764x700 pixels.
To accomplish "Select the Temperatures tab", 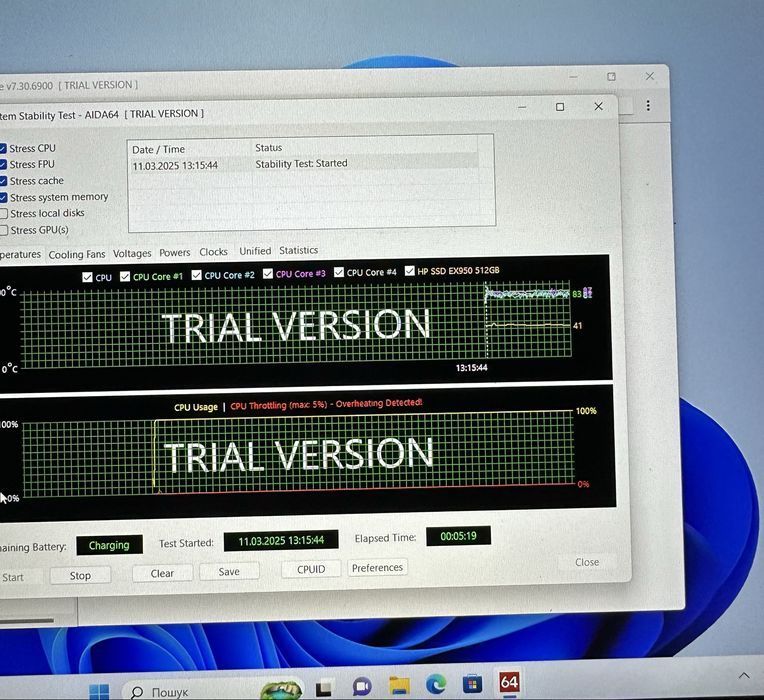I will (x=20, y=255).
